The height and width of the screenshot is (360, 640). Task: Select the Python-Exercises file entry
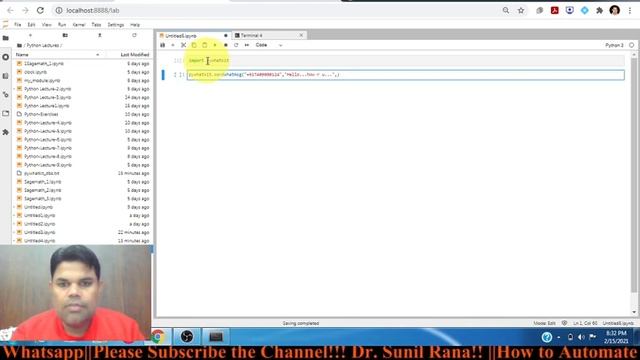coord(41,114)
